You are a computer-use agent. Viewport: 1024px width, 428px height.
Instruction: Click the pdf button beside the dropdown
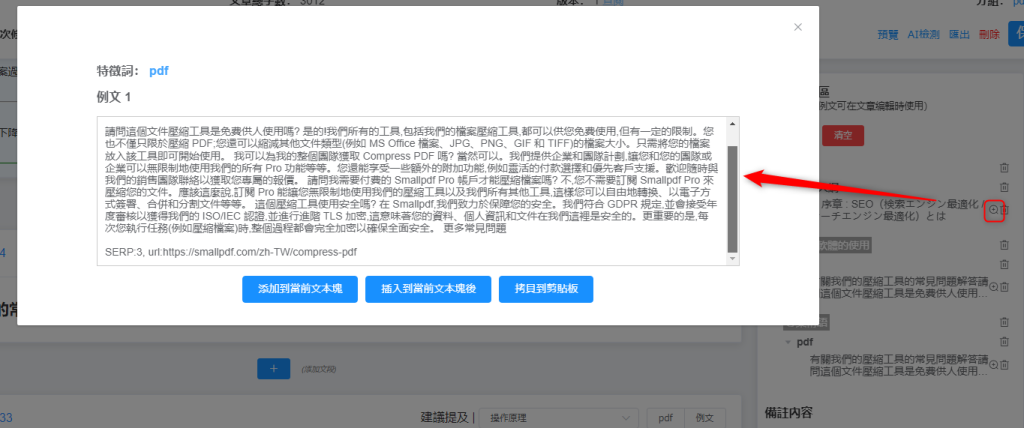coord(665,418)
